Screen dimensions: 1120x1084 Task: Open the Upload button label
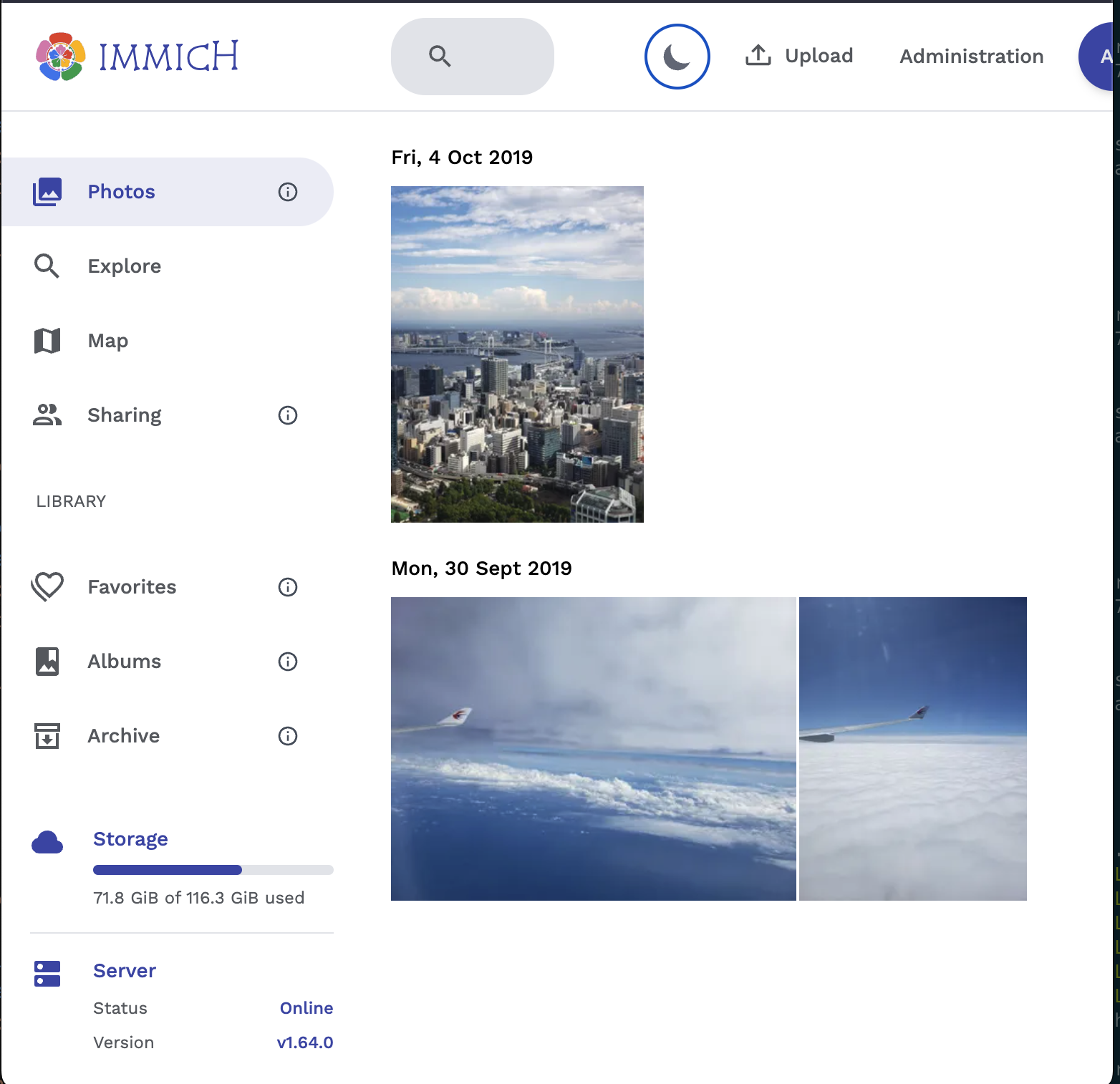coord(819,56)
